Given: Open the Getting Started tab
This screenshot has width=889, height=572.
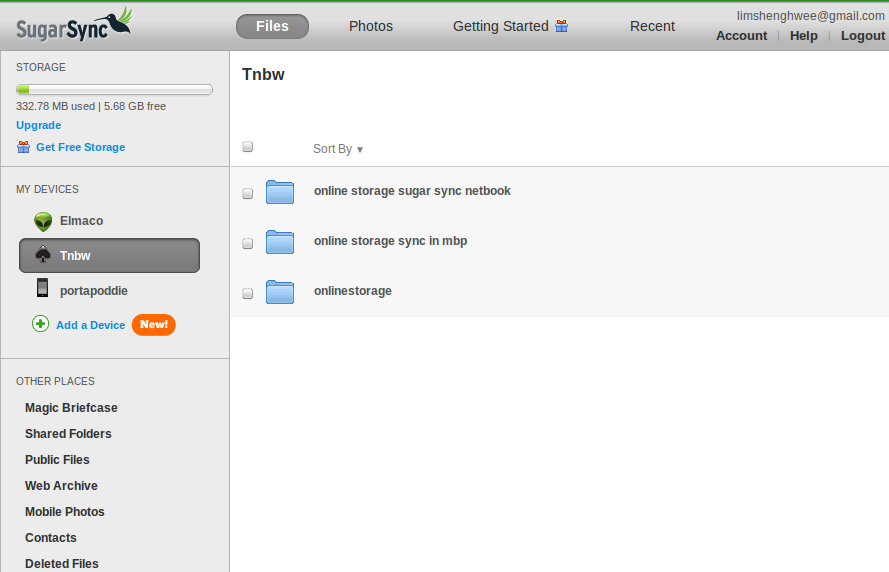Looking at the screenshot, I should click(x=501, y=27).
